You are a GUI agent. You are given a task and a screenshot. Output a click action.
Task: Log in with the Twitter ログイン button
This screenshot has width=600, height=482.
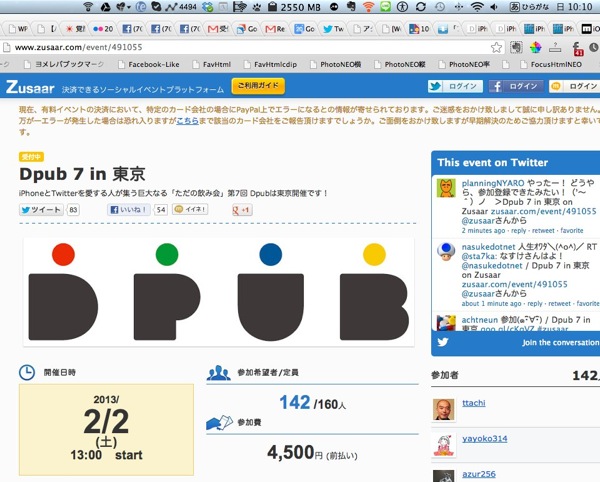(455, 86)
